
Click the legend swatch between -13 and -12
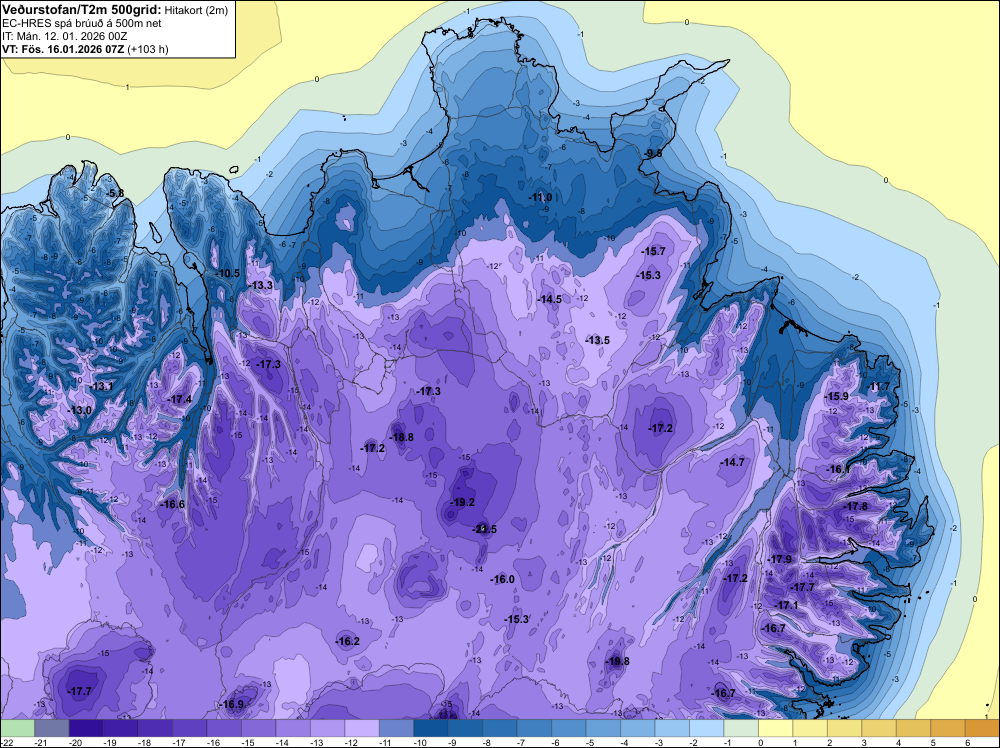327,728
